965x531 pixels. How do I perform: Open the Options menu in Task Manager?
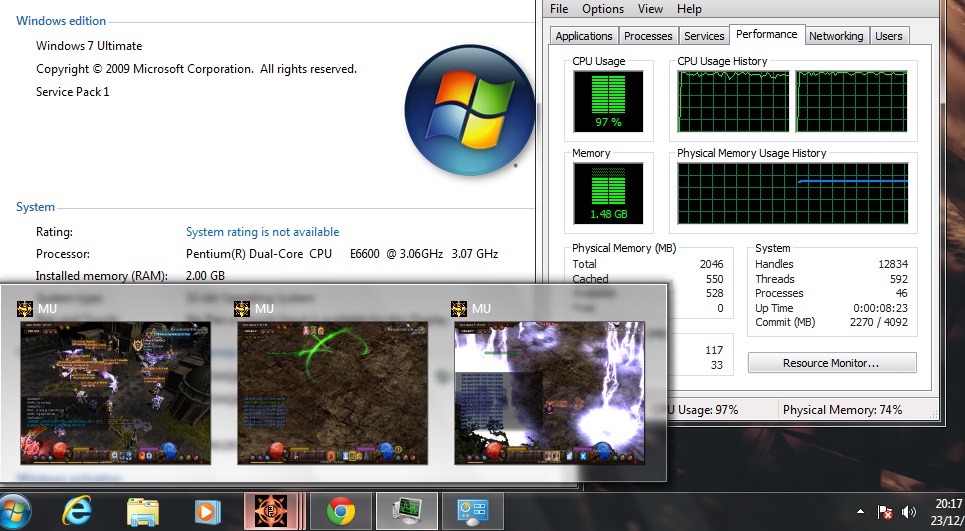coord(603,9)
